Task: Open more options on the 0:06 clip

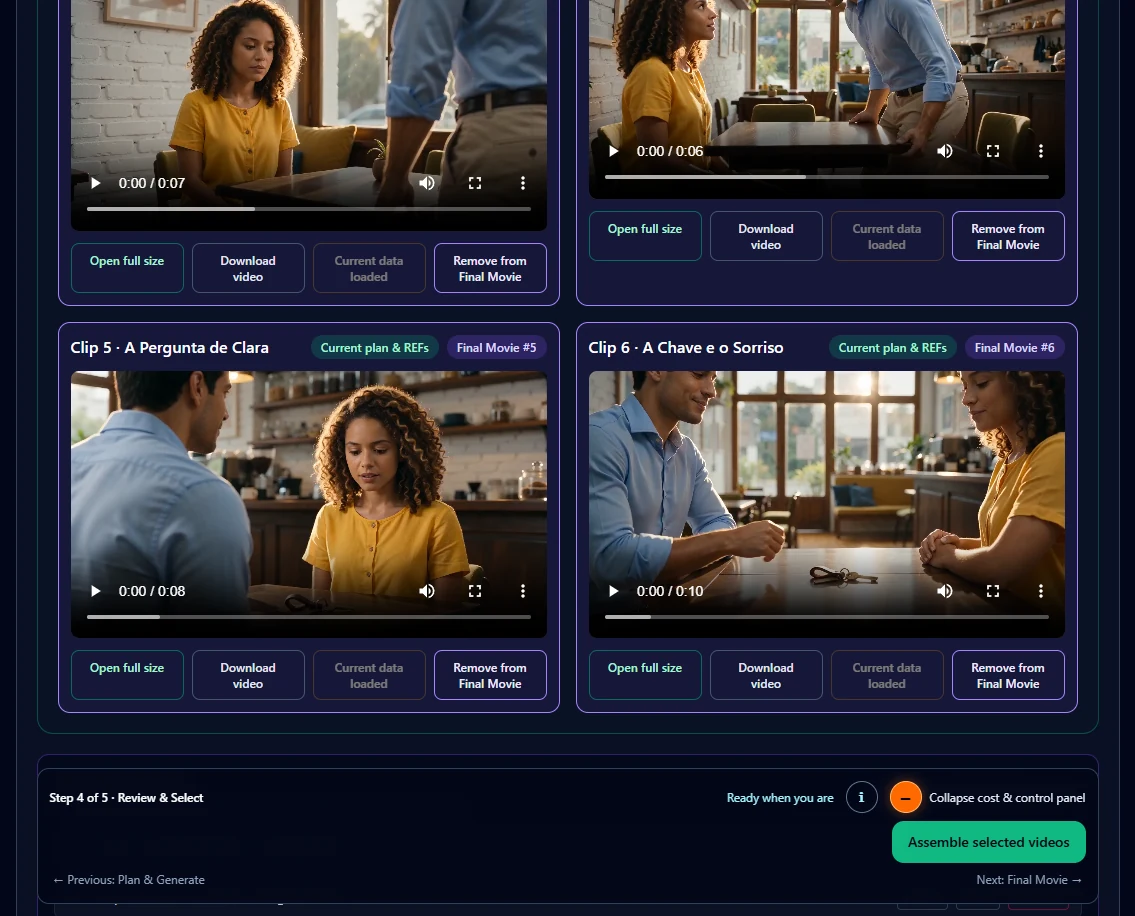Action: coord(1041,151)
